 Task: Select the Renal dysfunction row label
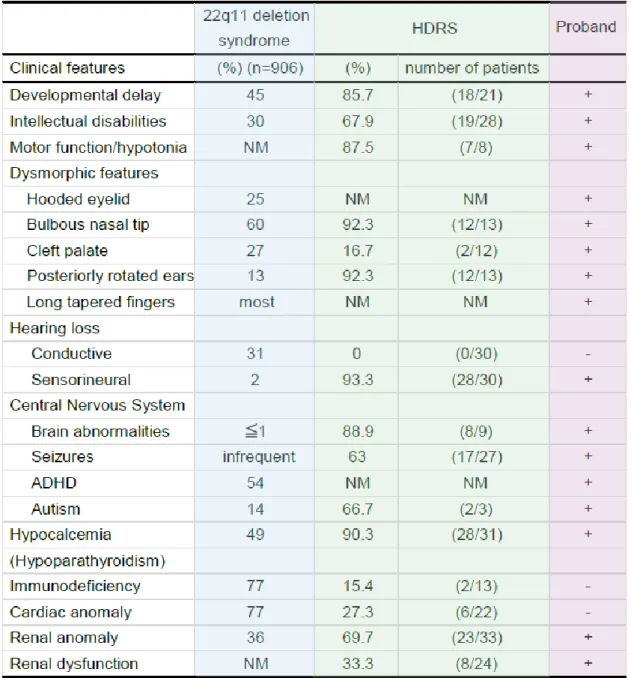(74, 664)
